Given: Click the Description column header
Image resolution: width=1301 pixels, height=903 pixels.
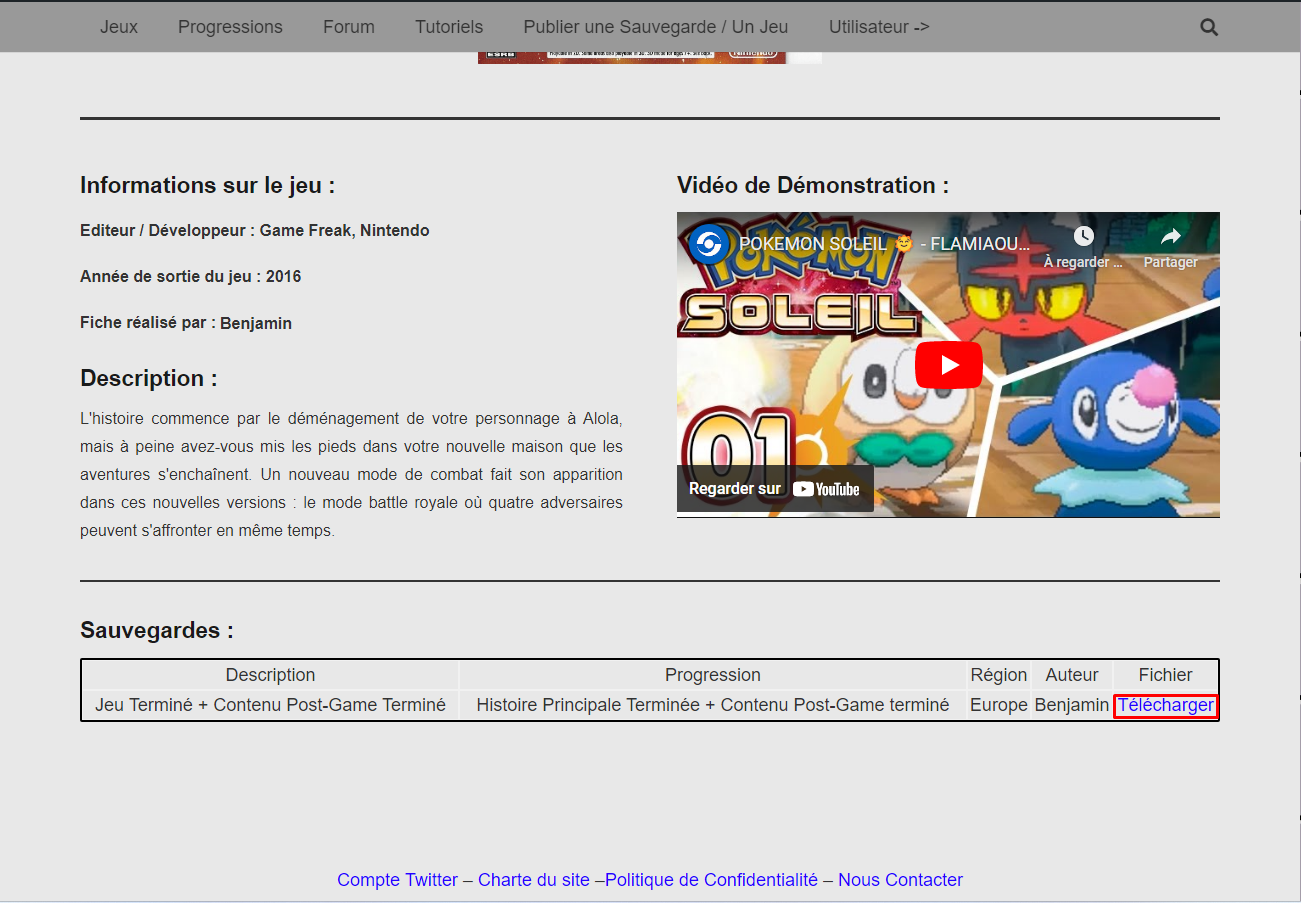Looking at the screenshot, I should pyautogui.click(x=270, y=675).
